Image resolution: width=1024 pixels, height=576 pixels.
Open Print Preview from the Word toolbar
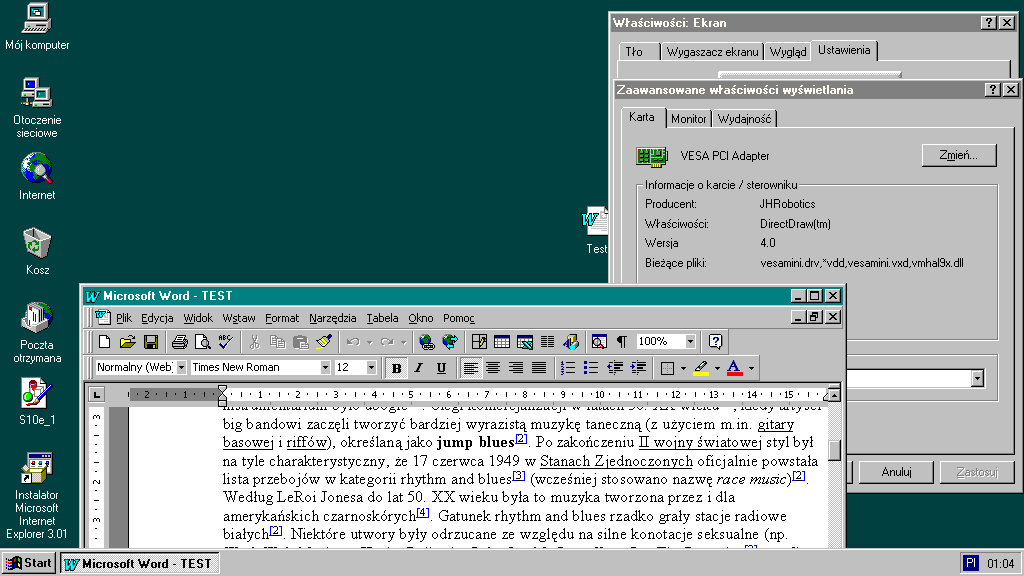202,342
